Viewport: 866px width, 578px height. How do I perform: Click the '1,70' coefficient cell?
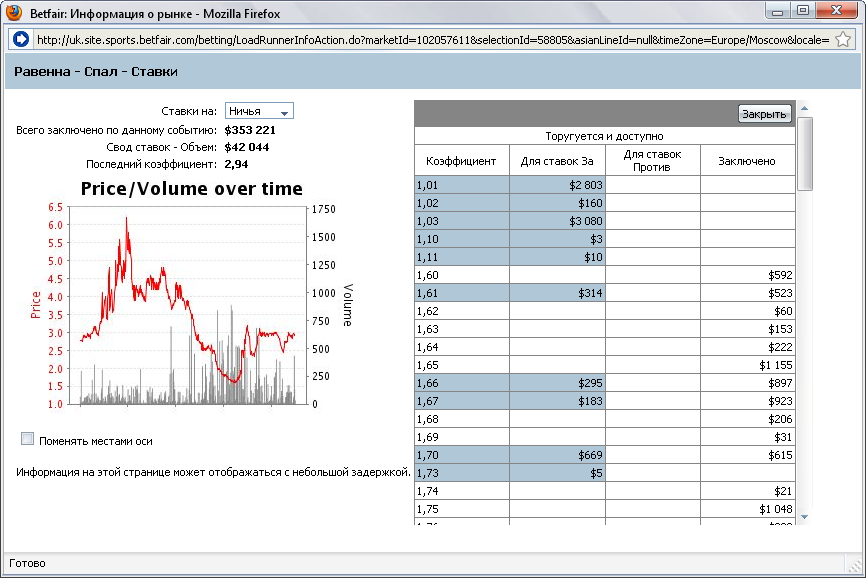[x=462, y=455]
